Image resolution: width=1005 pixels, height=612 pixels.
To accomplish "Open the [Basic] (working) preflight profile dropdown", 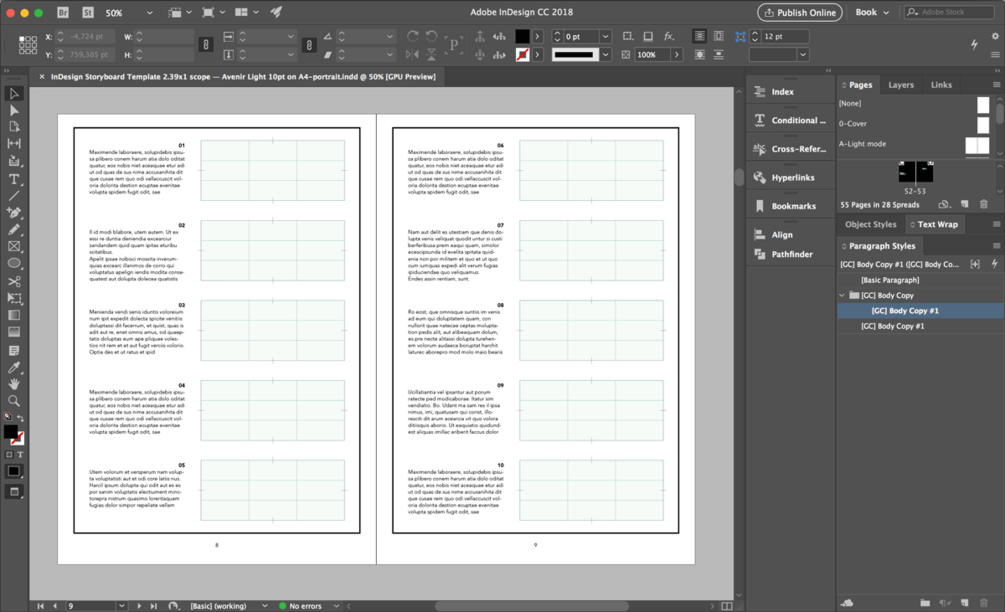I will pyautogui.click(x=264, y=606).
